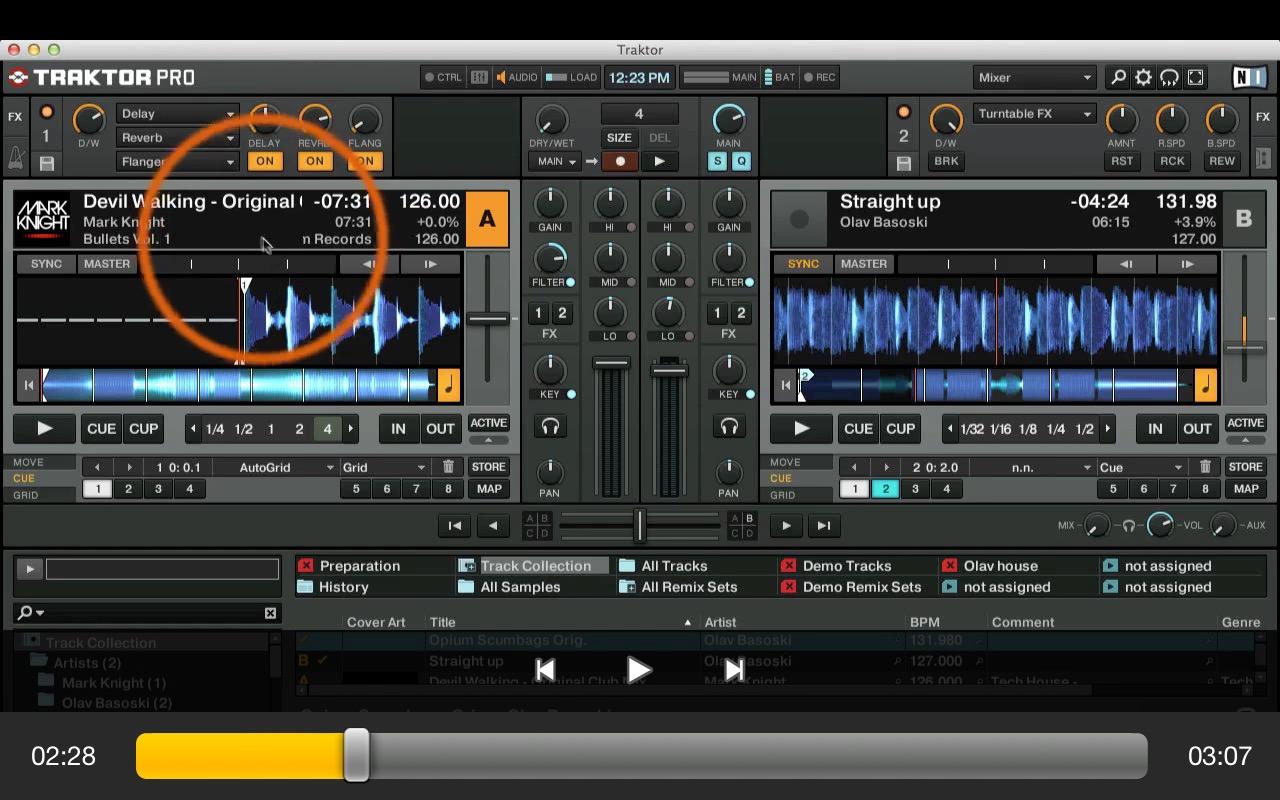Save FX unit 1 snapshot with disk icon

[x=46, y=163]
